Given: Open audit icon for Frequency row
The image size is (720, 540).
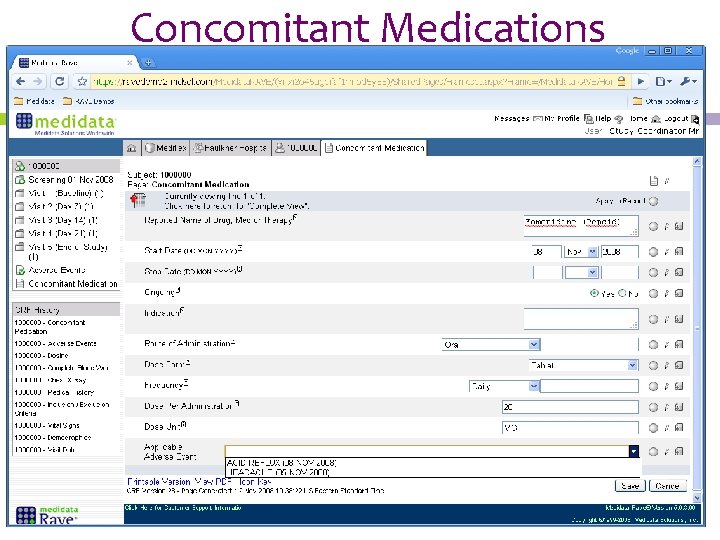Looking at the screenshot, I should (x=679, y=386).
